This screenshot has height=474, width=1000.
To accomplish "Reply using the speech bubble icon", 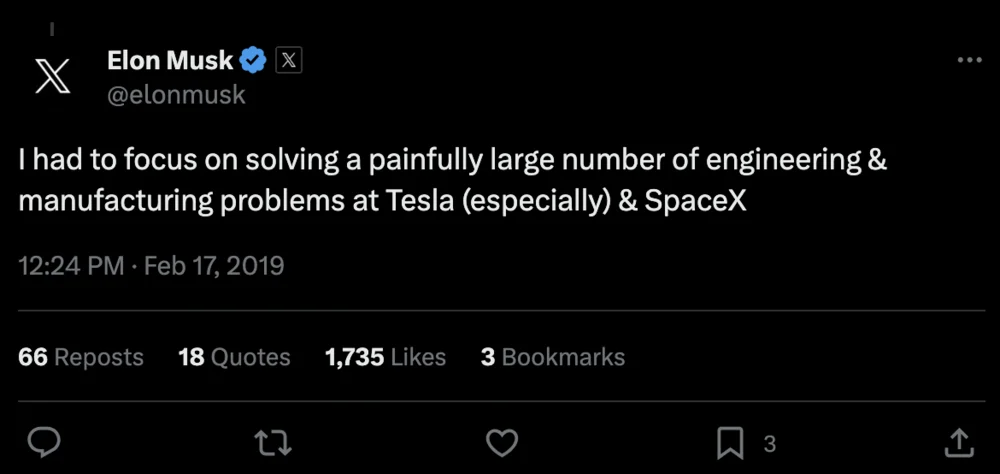I will 44,442.
